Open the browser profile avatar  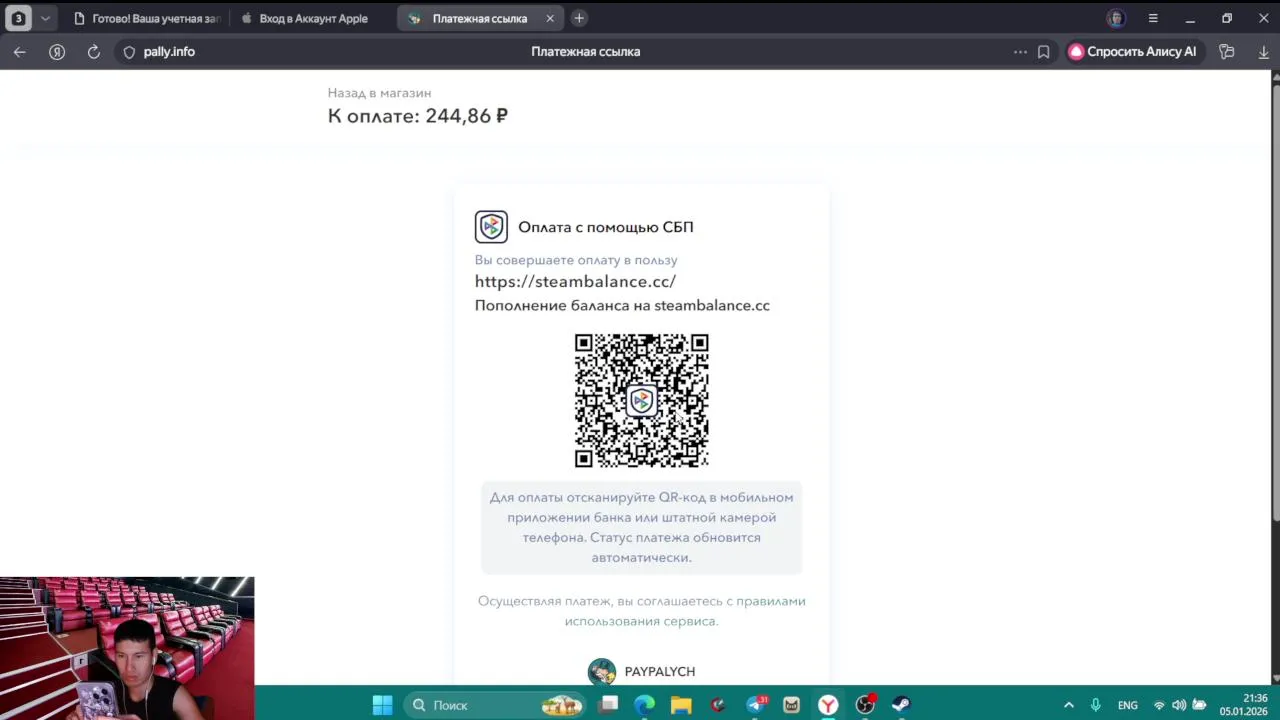(1116, 18)
